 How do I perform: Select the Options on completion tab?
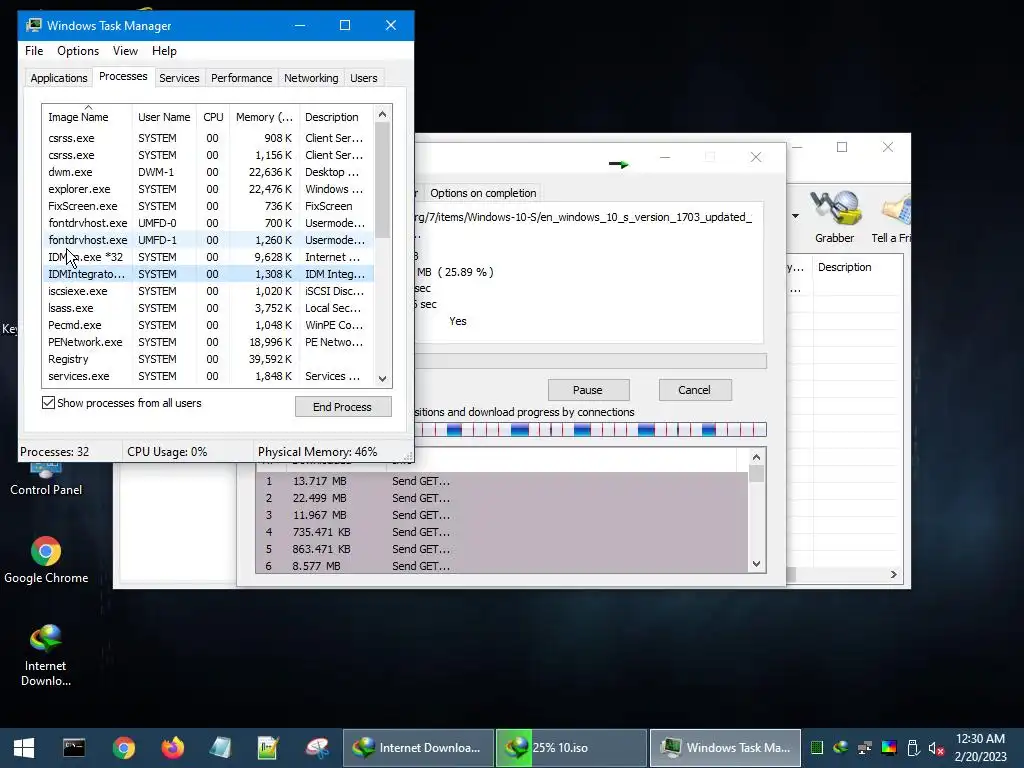point(483,193)
